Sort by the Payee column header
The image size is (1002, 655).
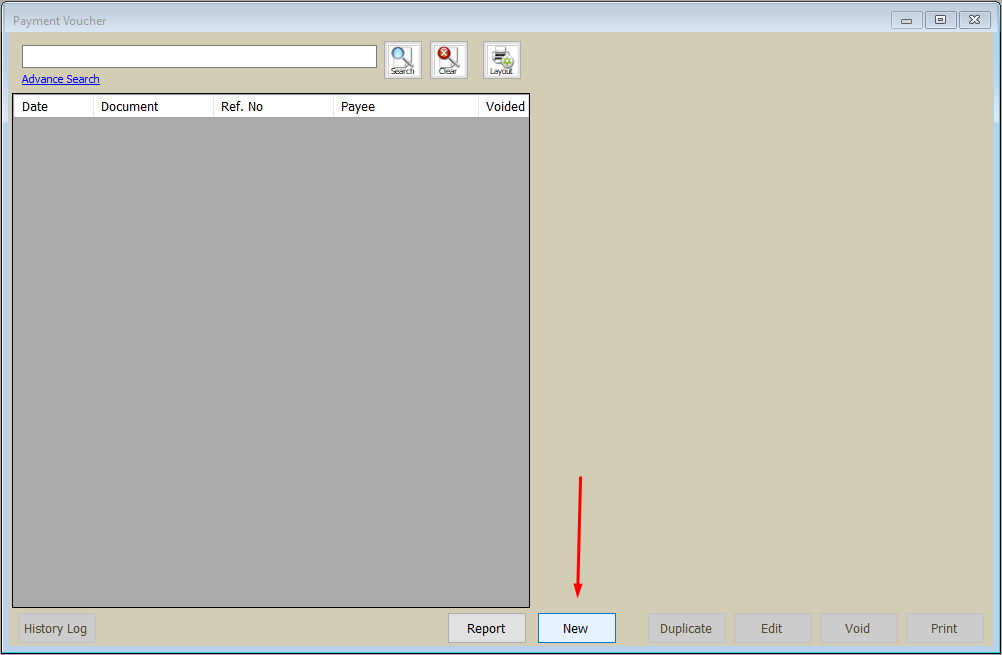click(406, 107)
